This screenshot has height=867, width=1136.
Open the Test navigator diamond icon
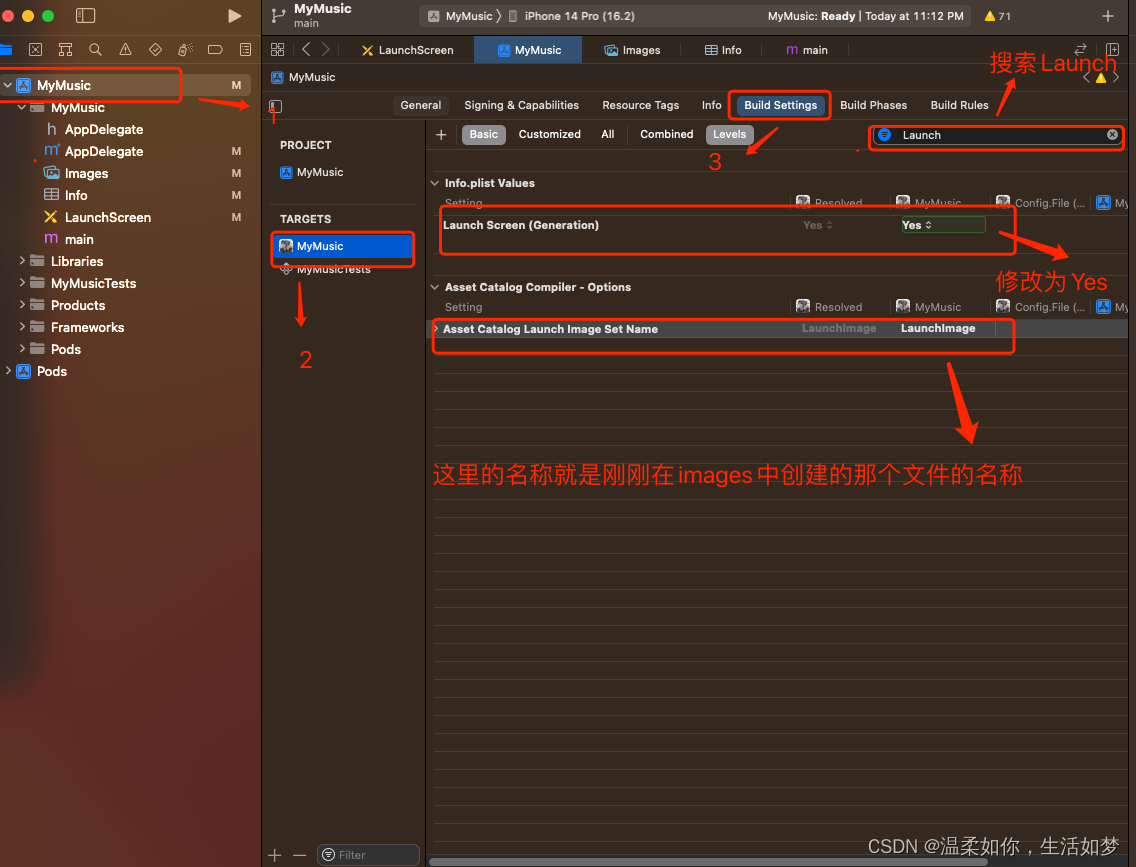coord(155,48)
